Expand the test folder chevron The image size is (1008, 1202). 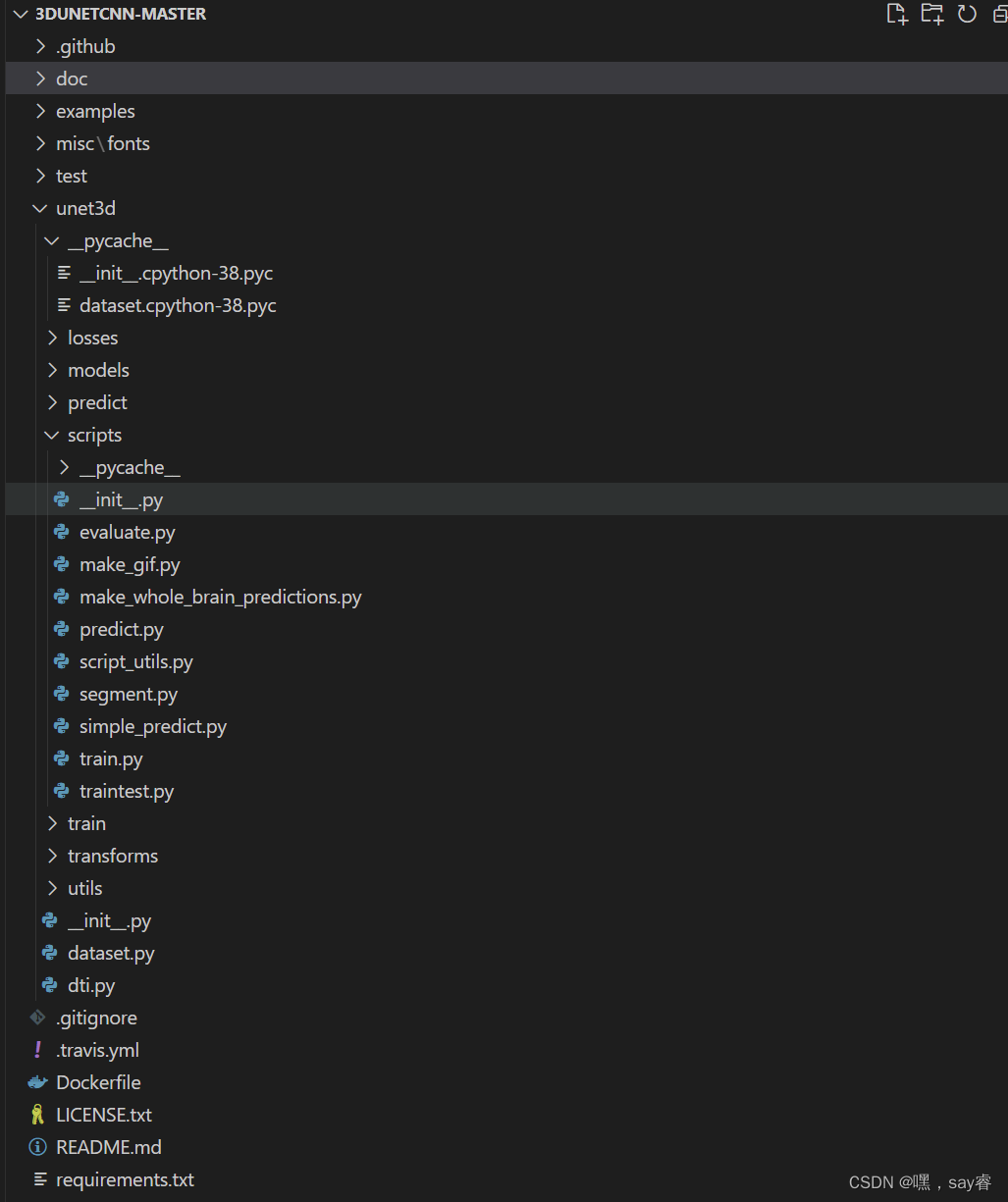[x=40, y=176]
